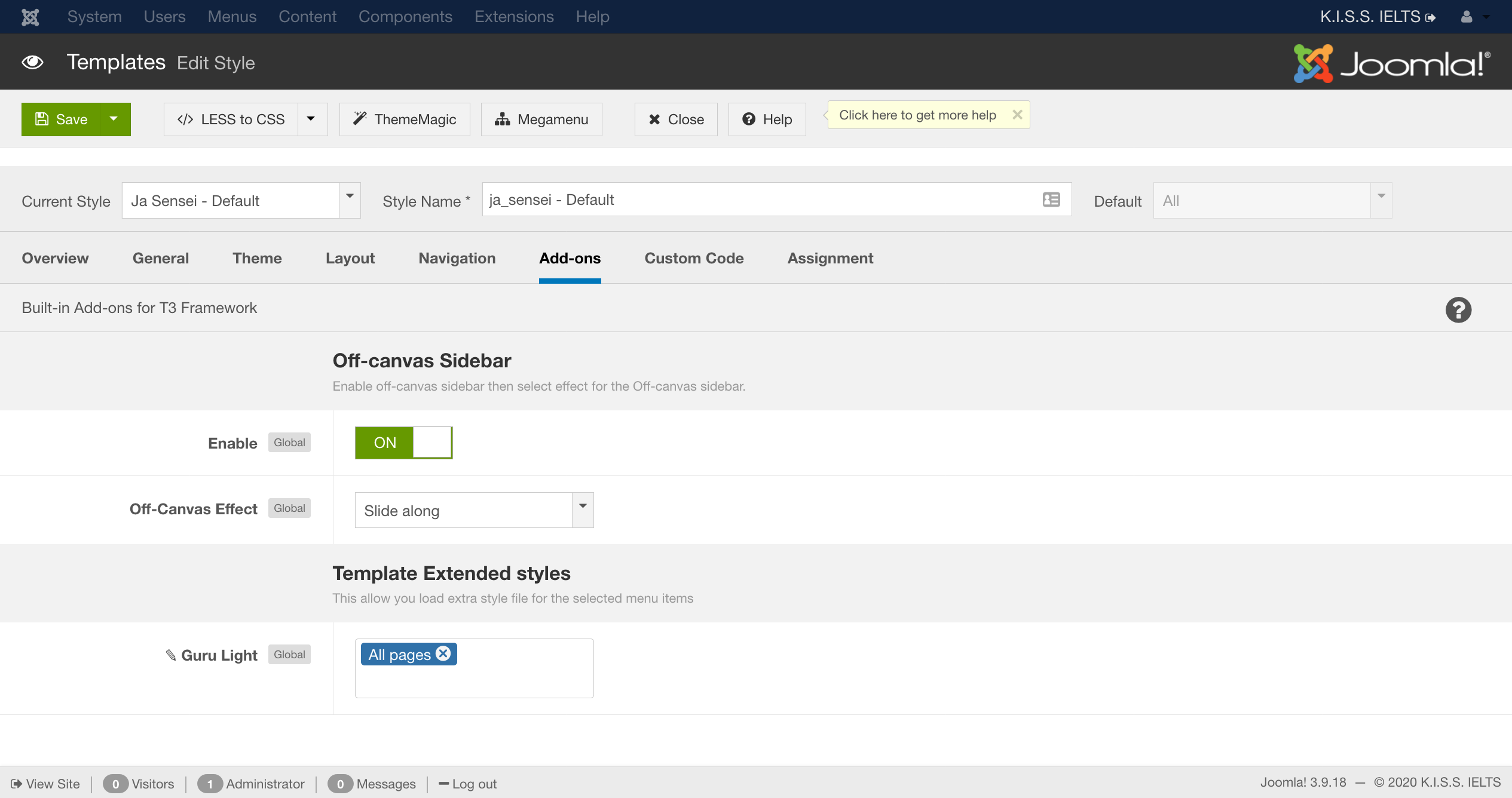The image size is (1512, 798).
Task: Click the pencil icon next to Guru Light
Action: pos(171,655)
